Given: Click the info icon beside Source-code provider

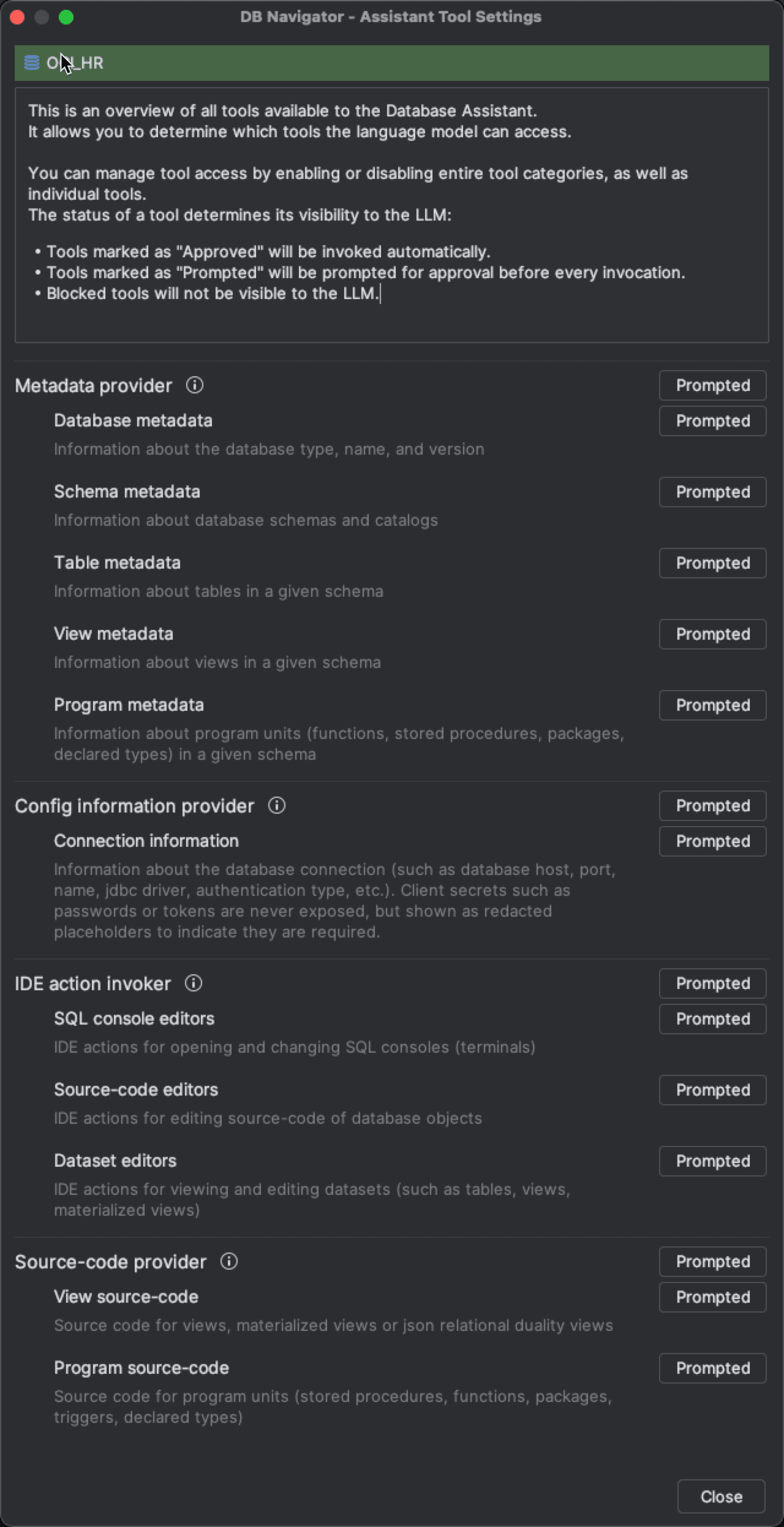Looking at the screenshot, I should (228, 1262).
